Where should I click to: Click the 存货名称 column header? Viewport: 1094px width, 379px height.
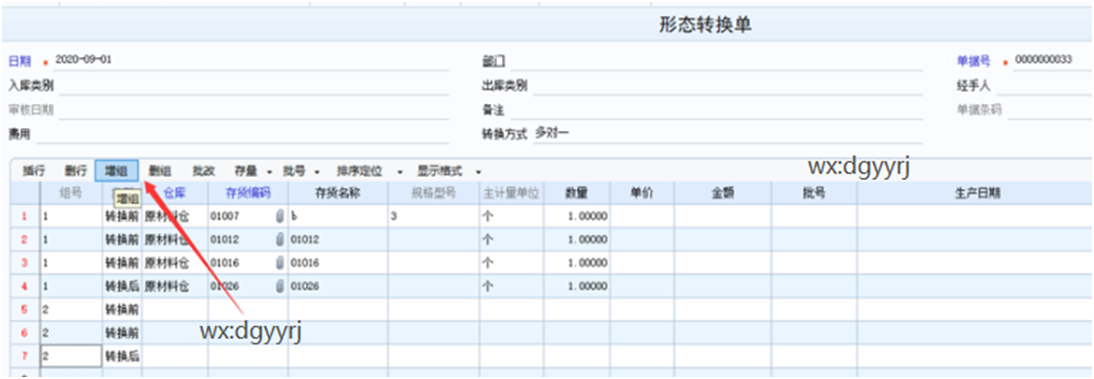(338, 193)
